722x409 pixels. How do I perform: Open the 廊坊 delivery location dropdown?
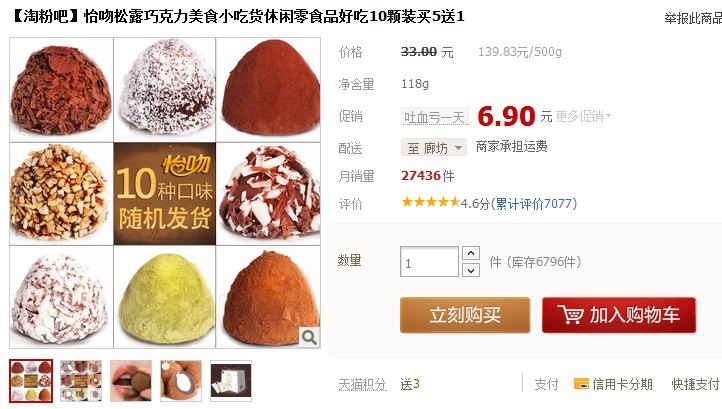tap(434, 148)
